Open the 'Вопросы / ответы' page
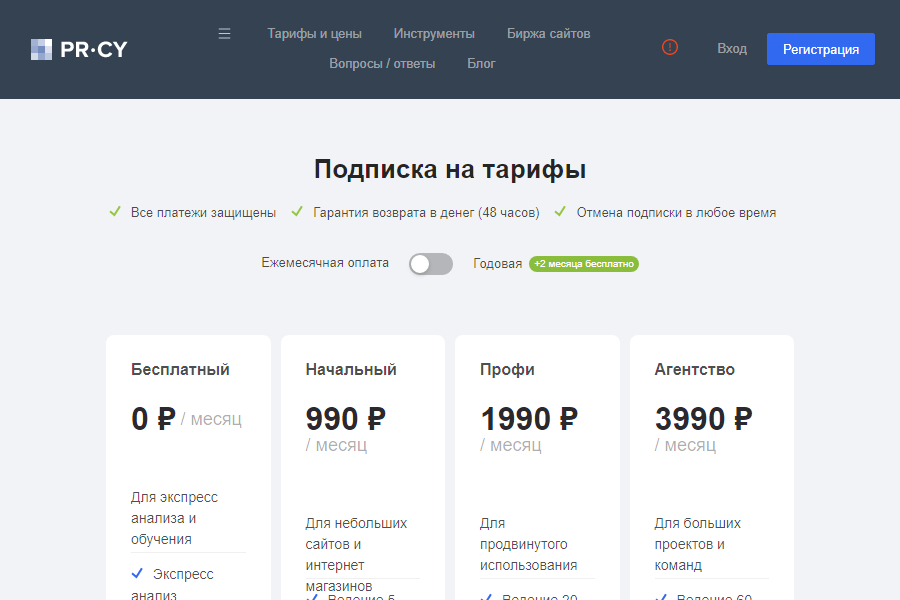The height and width of the screenshot is (600, 900). [x=382, y=64]
